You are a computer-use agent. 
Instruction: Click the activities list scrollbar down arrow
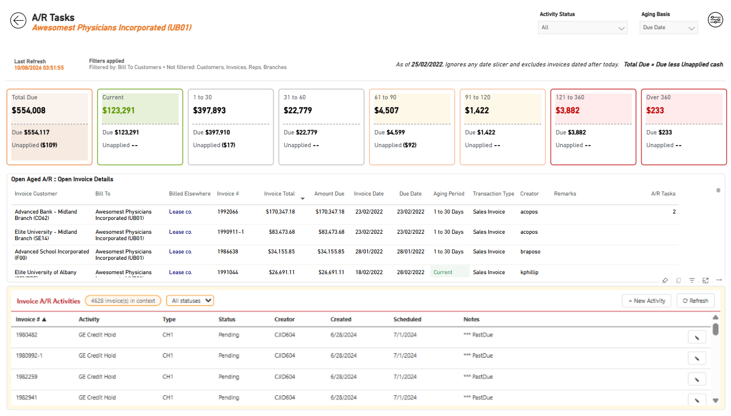pyautogui.click(x=716, y=400)
